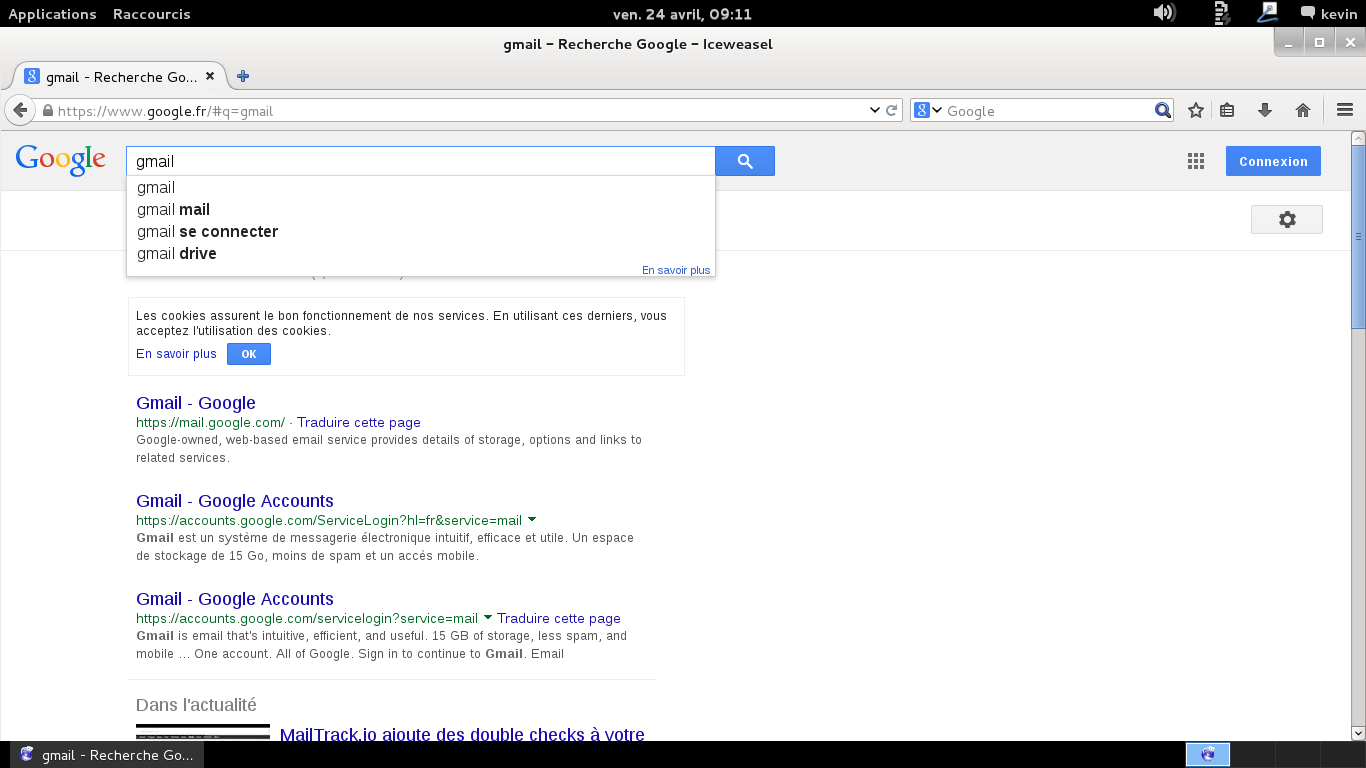Open new tab with plus icon
The width and height of the screenshot is (1366, 768).
point(243,77)
